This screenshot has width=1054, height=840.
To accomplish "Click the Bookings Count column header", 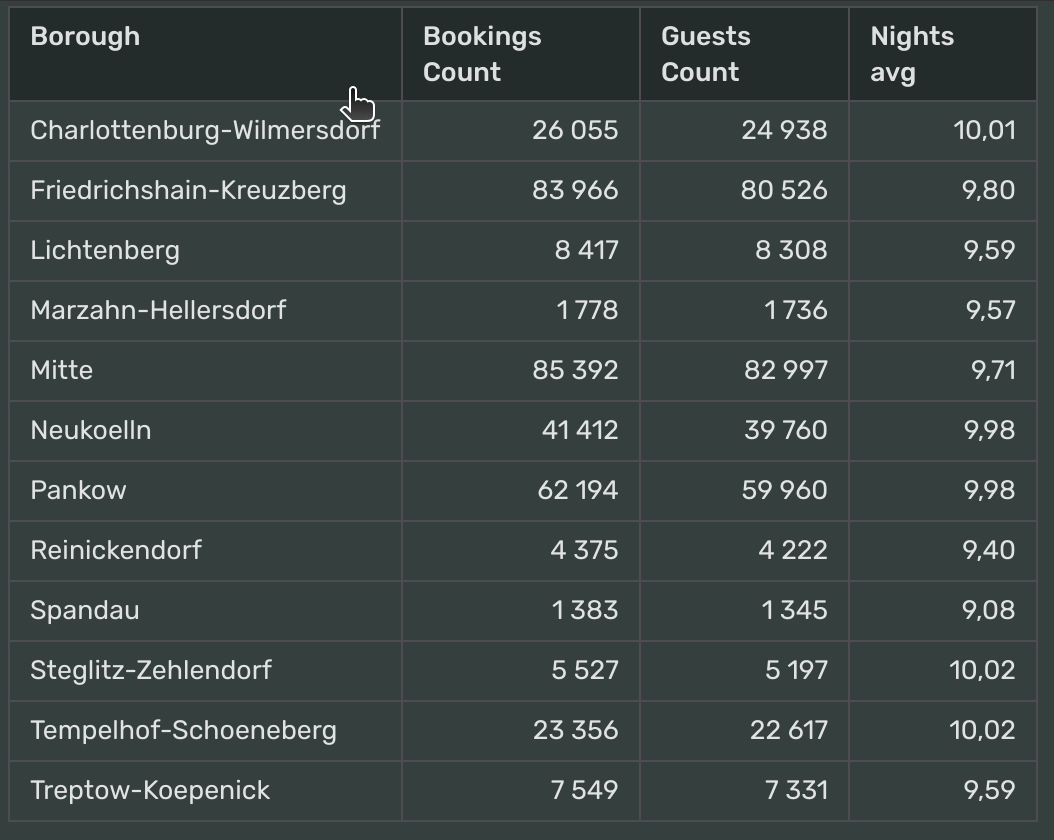I will click(520, 54).
